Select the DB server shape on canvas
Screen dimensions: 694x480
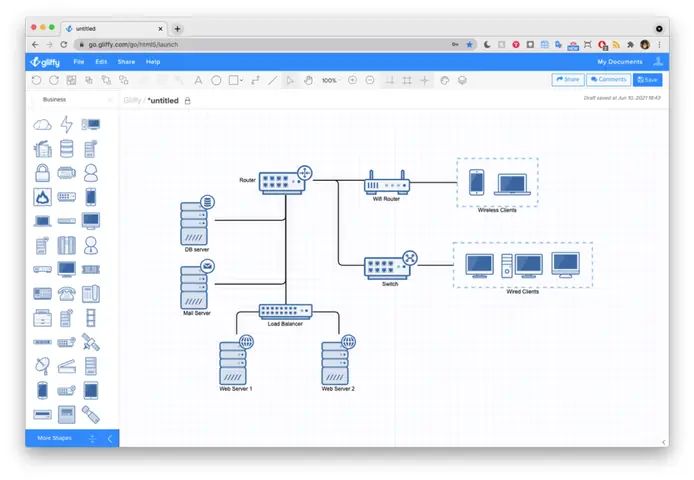coord(197,220)
